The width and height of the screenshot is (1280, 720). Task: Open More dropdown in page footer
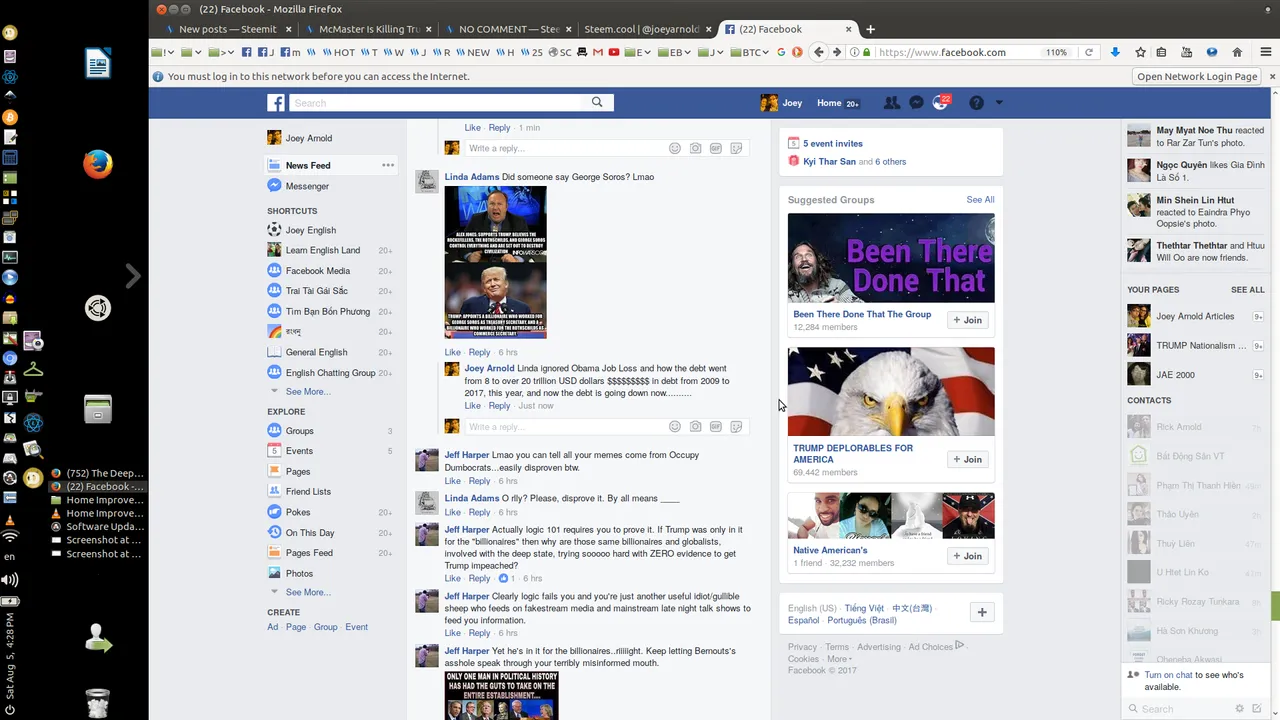(x=839, y=659)
